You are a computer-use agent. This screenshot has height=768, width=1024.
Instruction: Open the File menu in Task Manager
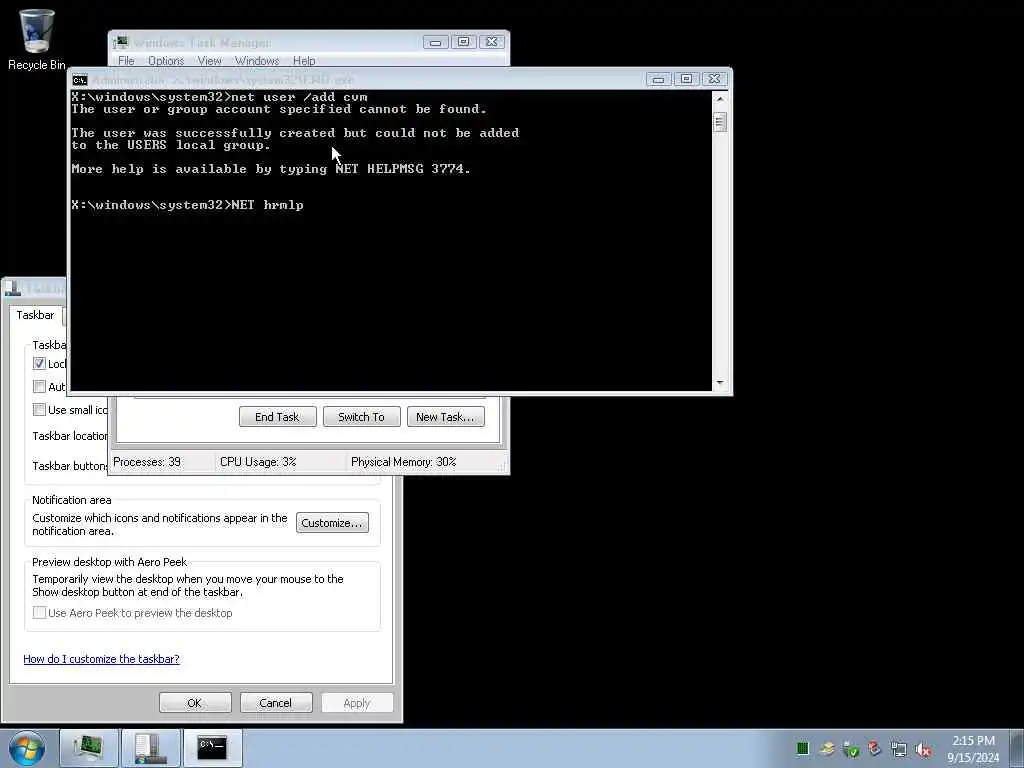pos(126,61)
